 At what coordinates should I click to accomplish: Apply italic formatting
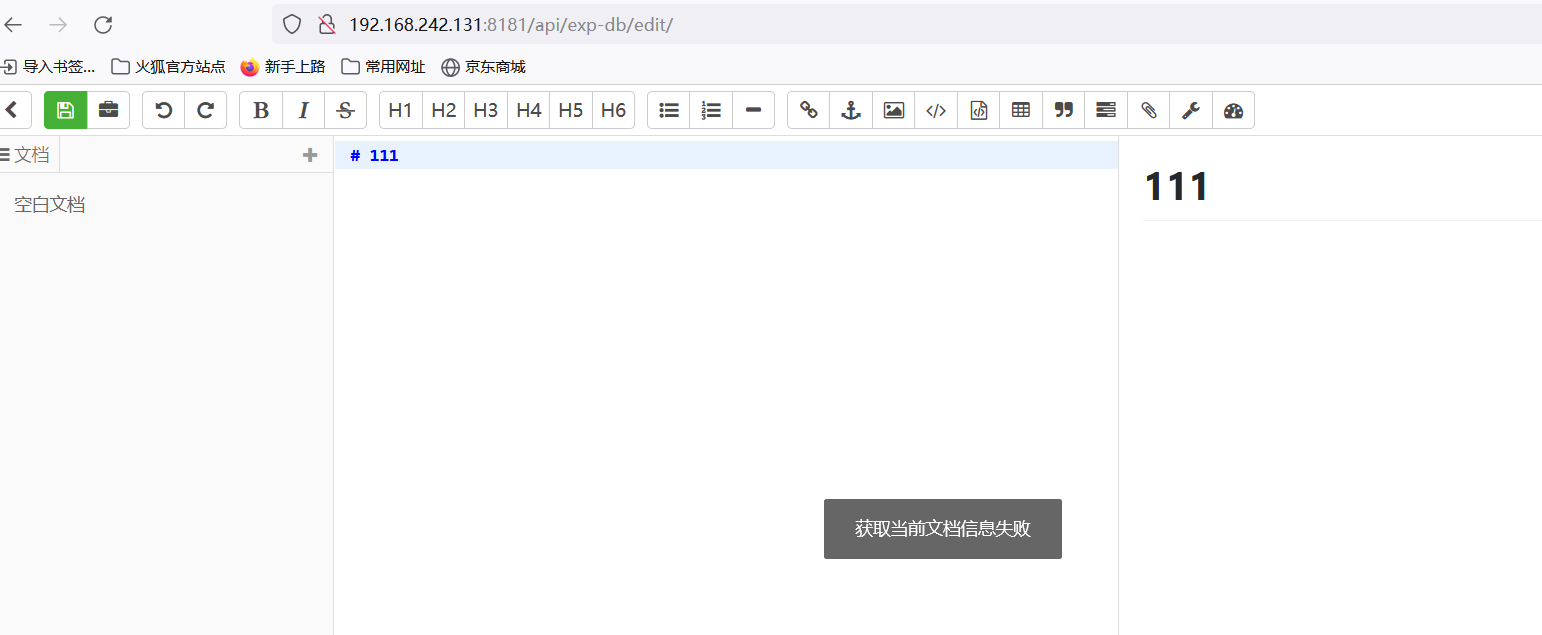tap(303, 110)
